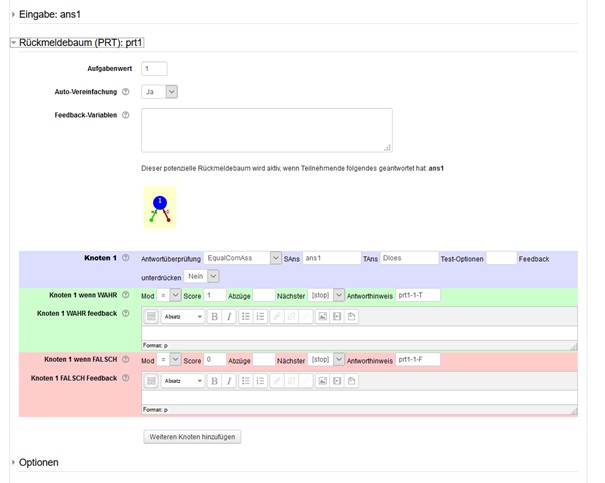Click the Feedback-Variablen text area
The width and height of the screenshot is (605, 483).
[x=266, y=130]
